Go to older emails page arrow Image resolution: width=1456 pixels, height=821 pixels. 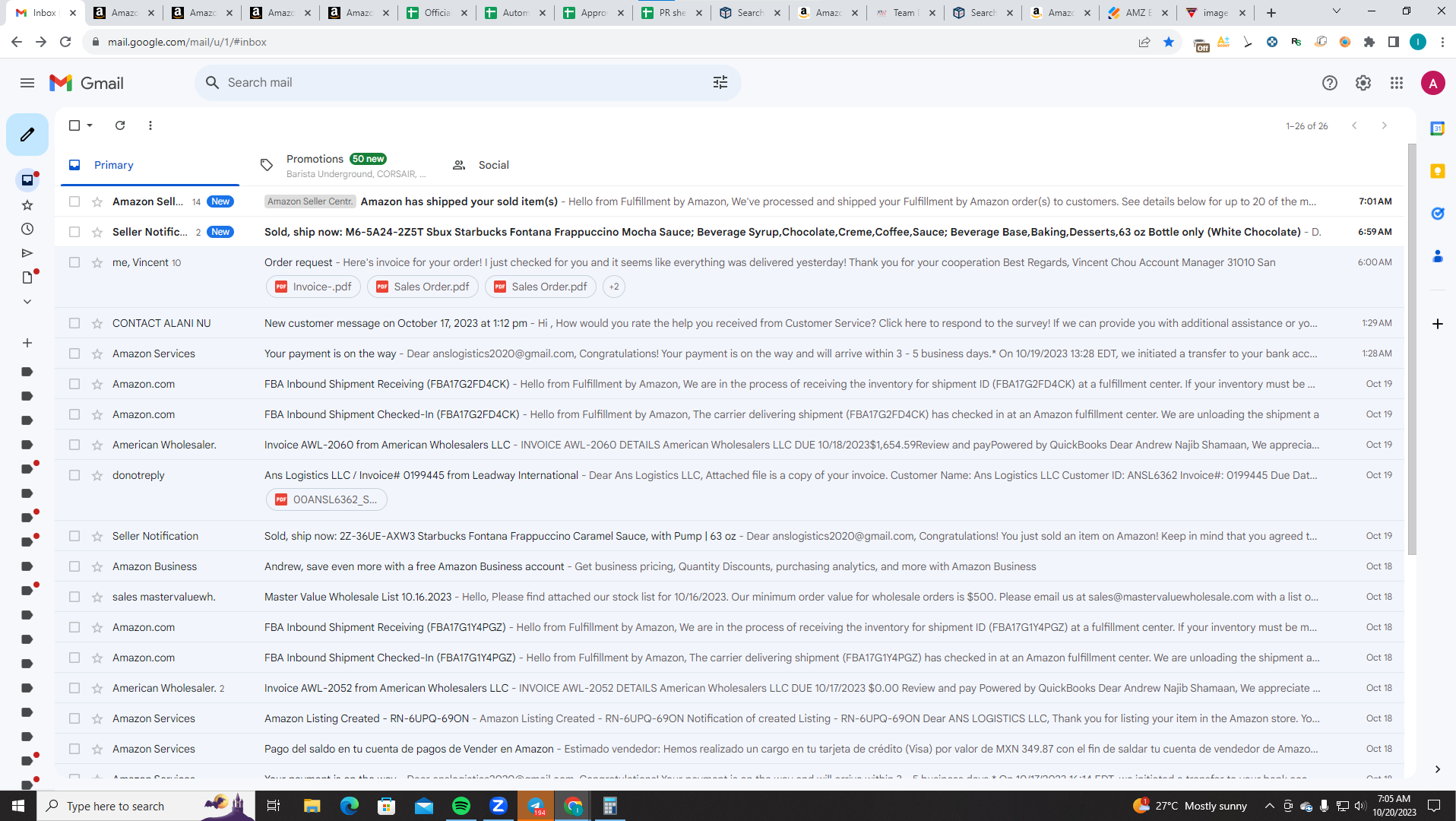(1385, 125)
